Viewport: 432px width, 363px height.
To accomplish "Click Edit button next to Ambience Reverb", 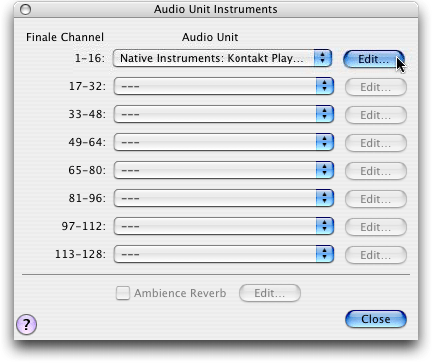I will point(270,293).
